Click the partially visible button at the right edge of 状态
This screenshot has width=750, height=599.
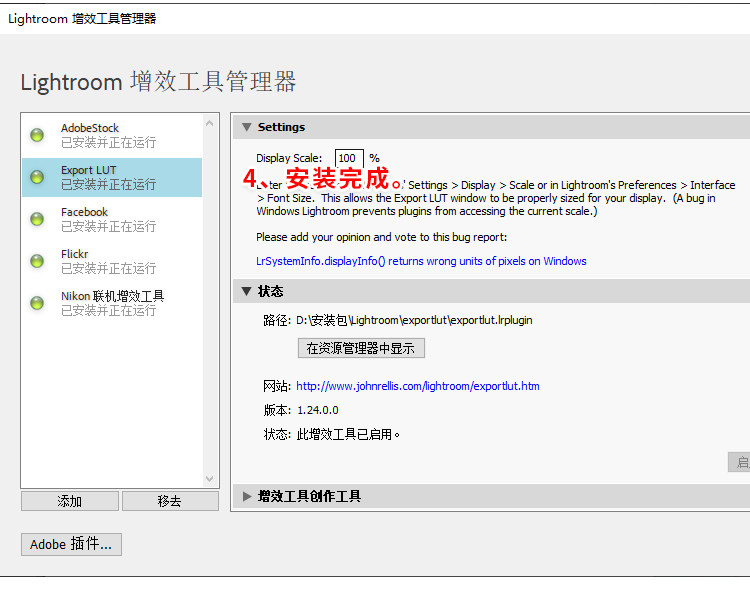(x=739, y=462)
